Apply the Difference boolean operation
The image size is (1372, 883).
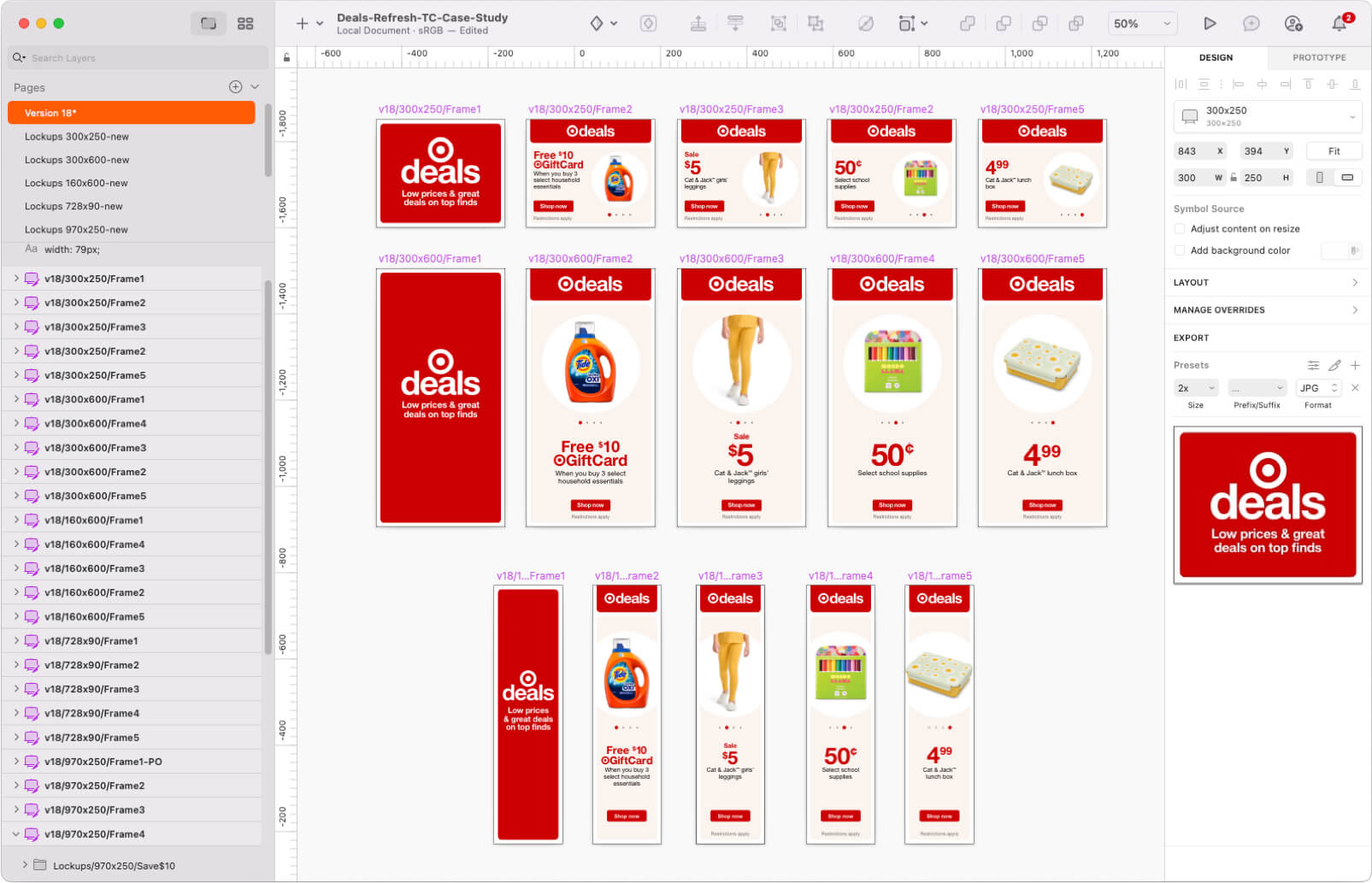[x=1076, y=24]
